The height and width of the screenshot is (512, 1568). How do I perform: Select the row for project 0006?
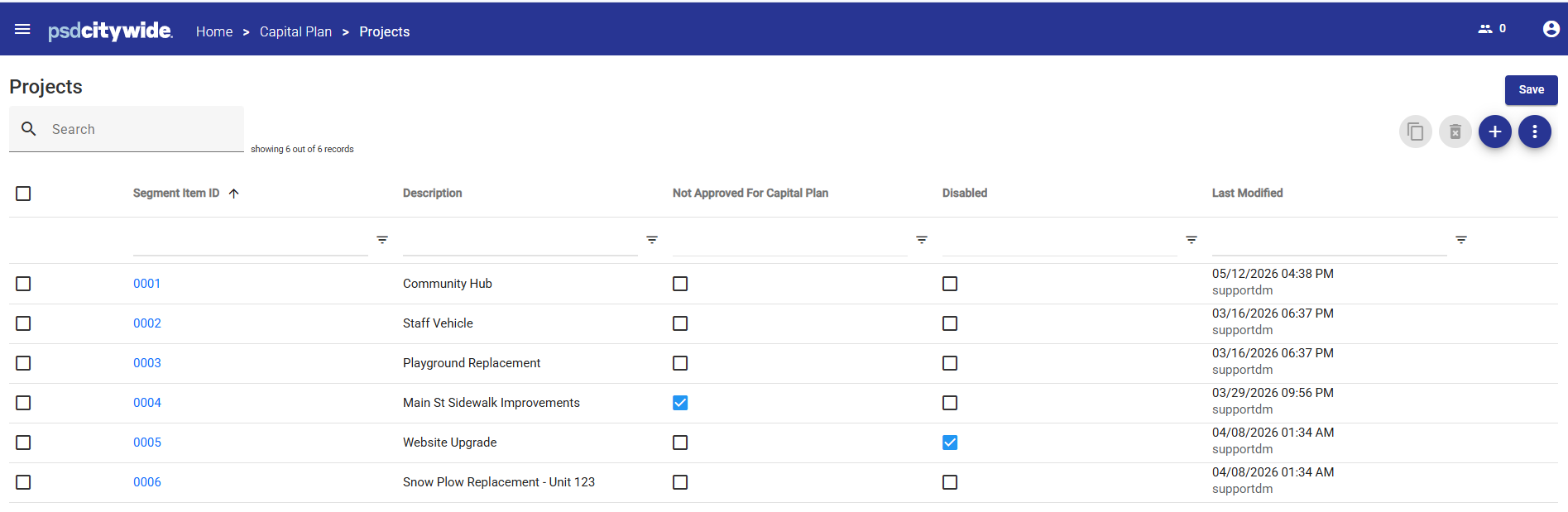(x=23, y=482)
